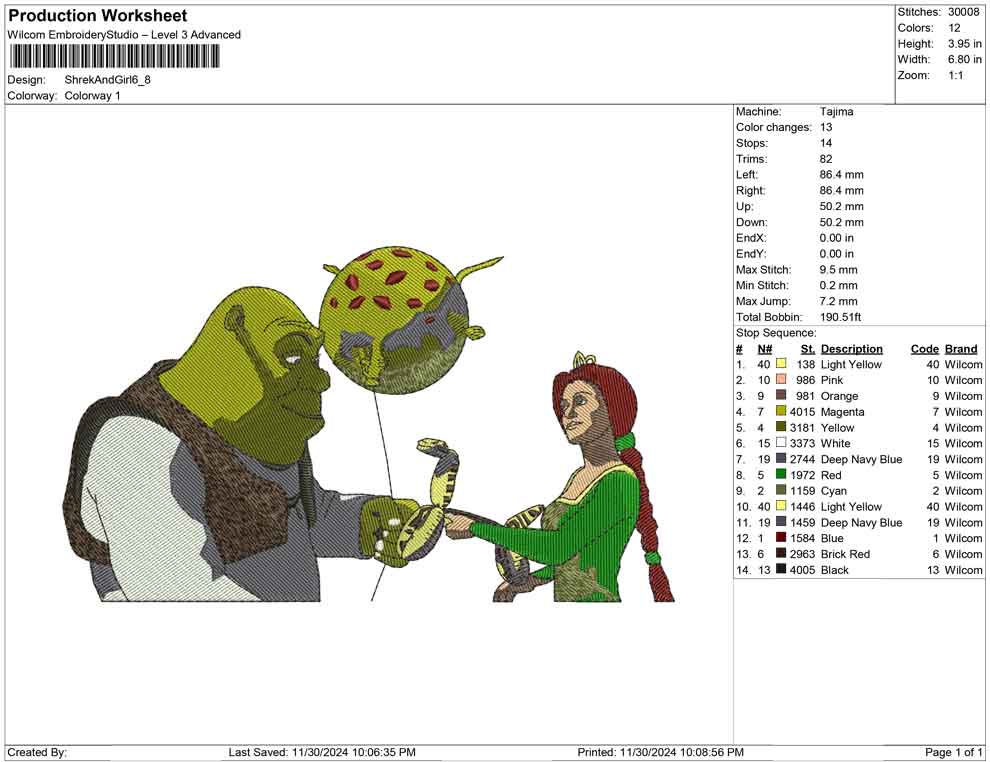
Task: Select the 'Pink' description in row 2
Action: [832, 380]
